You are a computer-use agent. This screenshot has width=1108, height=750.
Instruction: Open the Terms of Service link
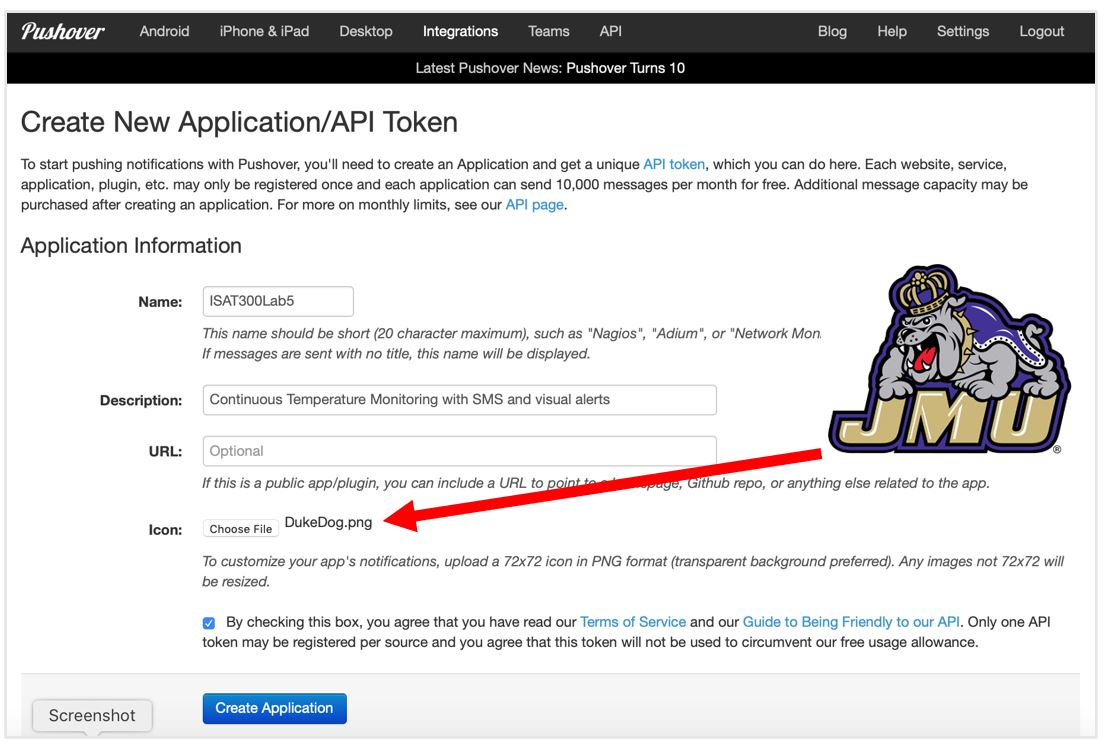[633, 622]
